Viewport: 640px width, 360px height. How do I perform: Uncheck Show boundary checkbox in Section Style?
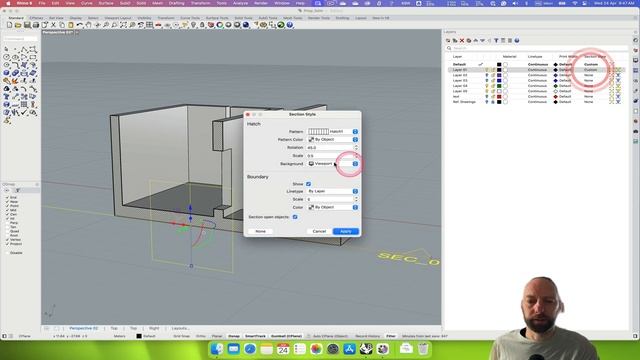(309, 184)
